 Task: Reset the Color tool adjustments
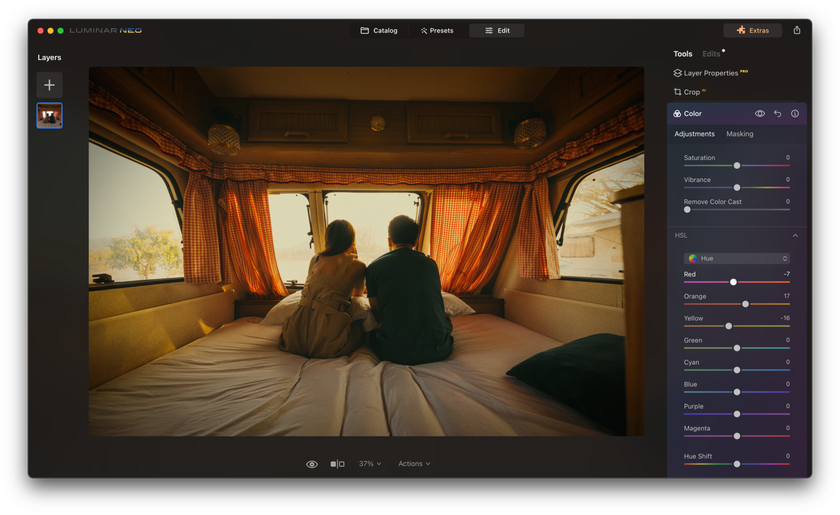[x=777, y=114]
